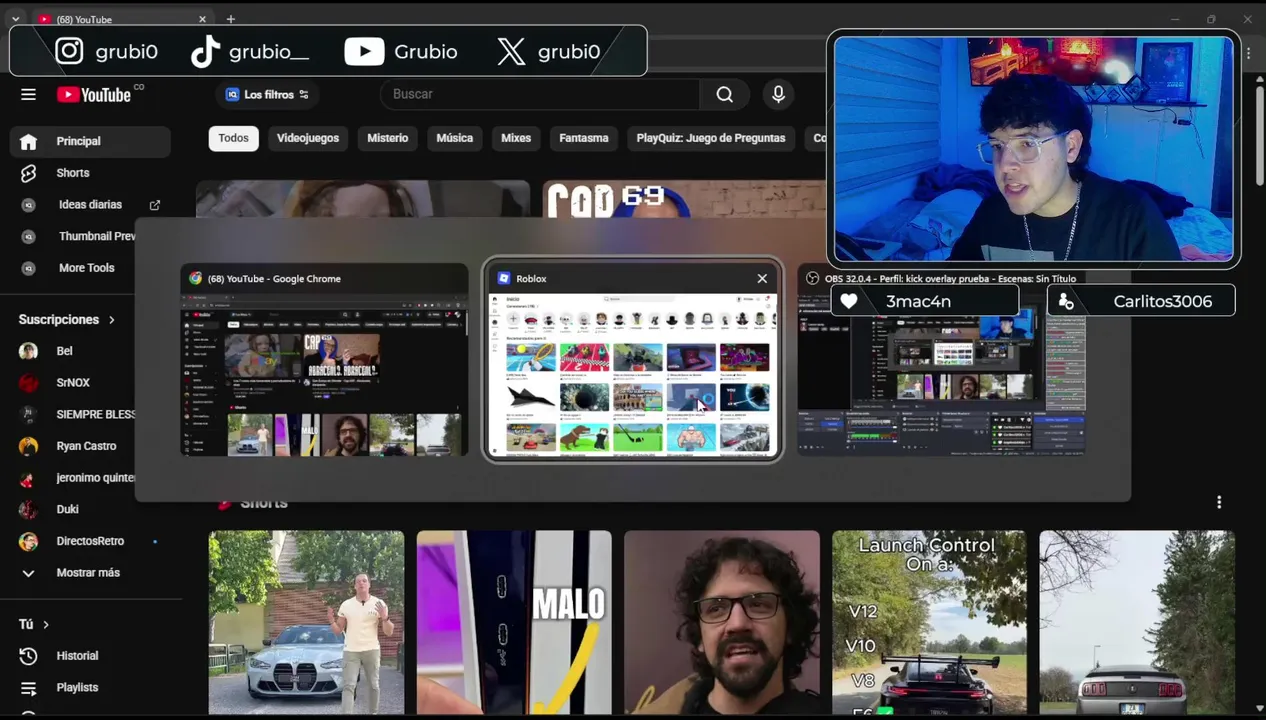
Task: Open a new browser tab
Action: [x=230, y=19]
